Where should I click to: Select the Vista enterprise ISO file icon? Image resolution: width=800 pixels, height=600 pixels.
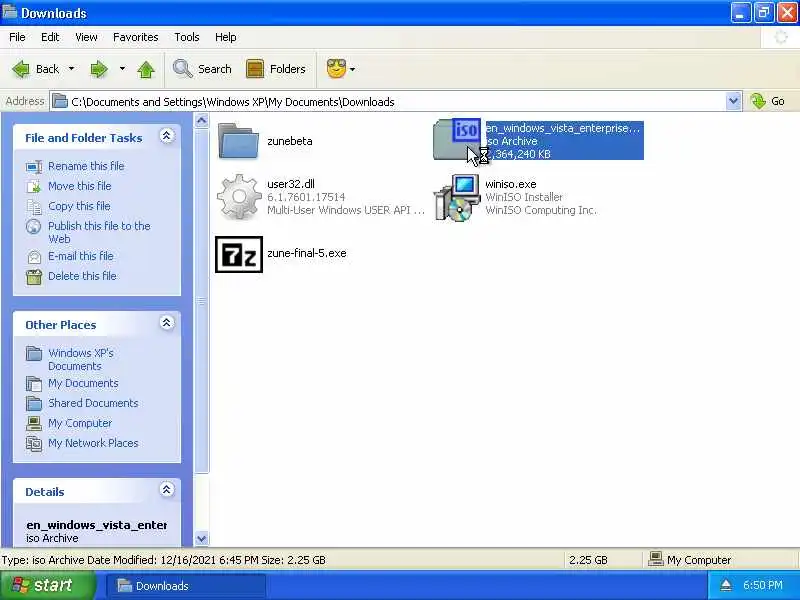click(457, 139)
